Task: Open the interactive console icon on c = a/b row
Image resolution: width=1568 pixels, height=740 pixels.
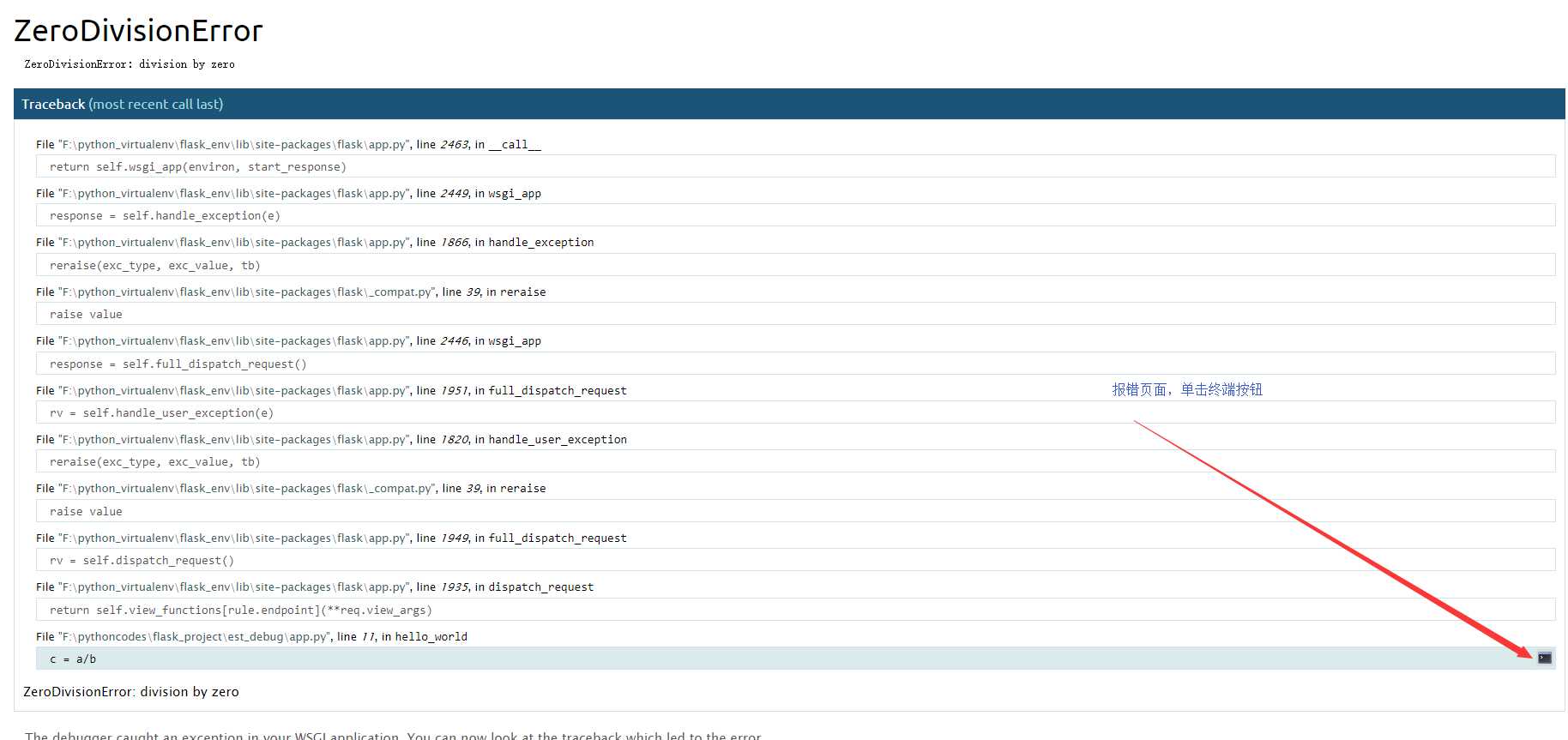Action: (1545, 658)
